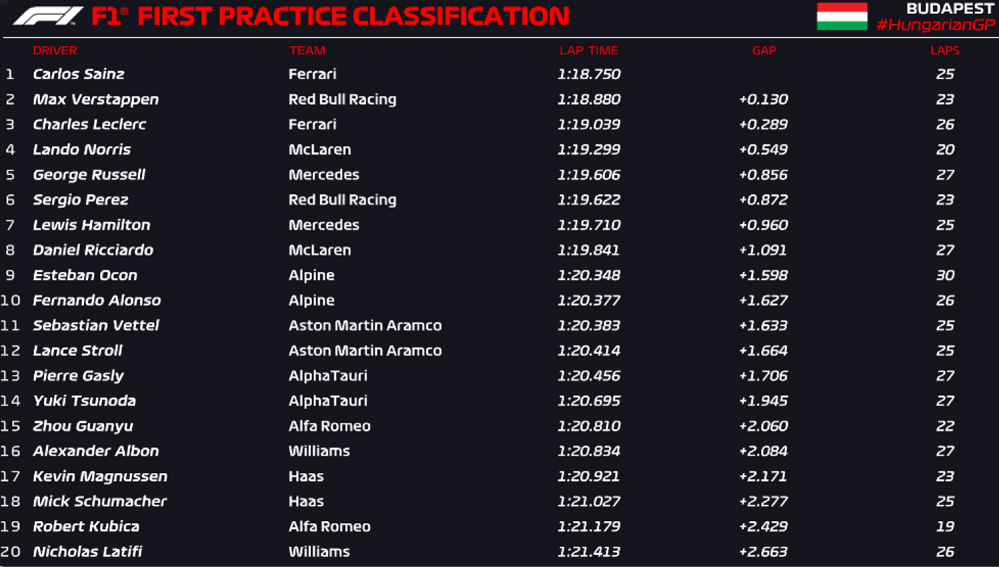Click driver name Max Verstappen

(x=96, y=99)
